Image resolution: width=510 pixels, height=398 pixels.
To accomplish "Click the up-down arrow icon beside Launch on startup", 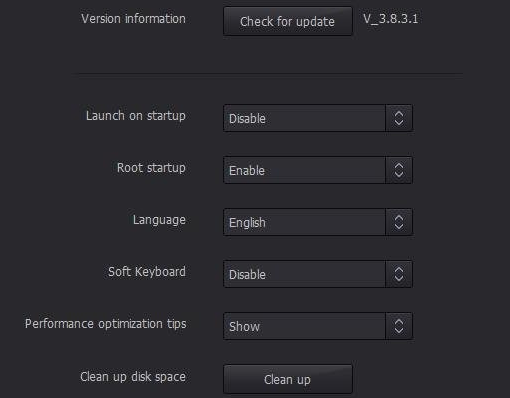I will [399, 118].
